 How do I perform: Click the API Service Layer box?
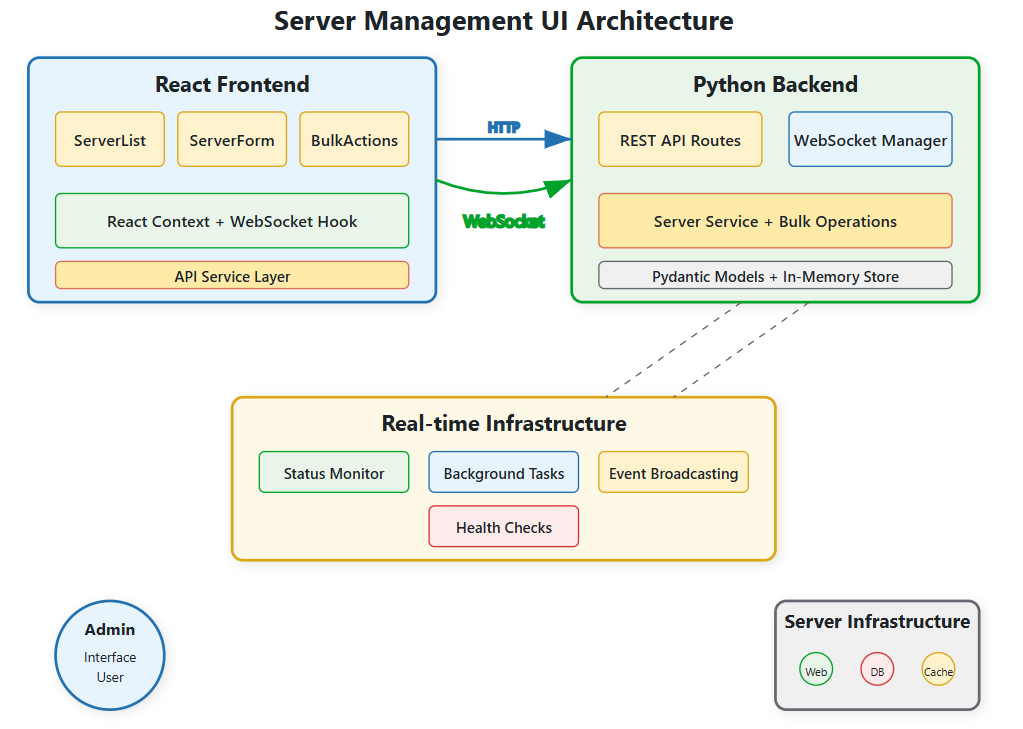coord(232,275)
